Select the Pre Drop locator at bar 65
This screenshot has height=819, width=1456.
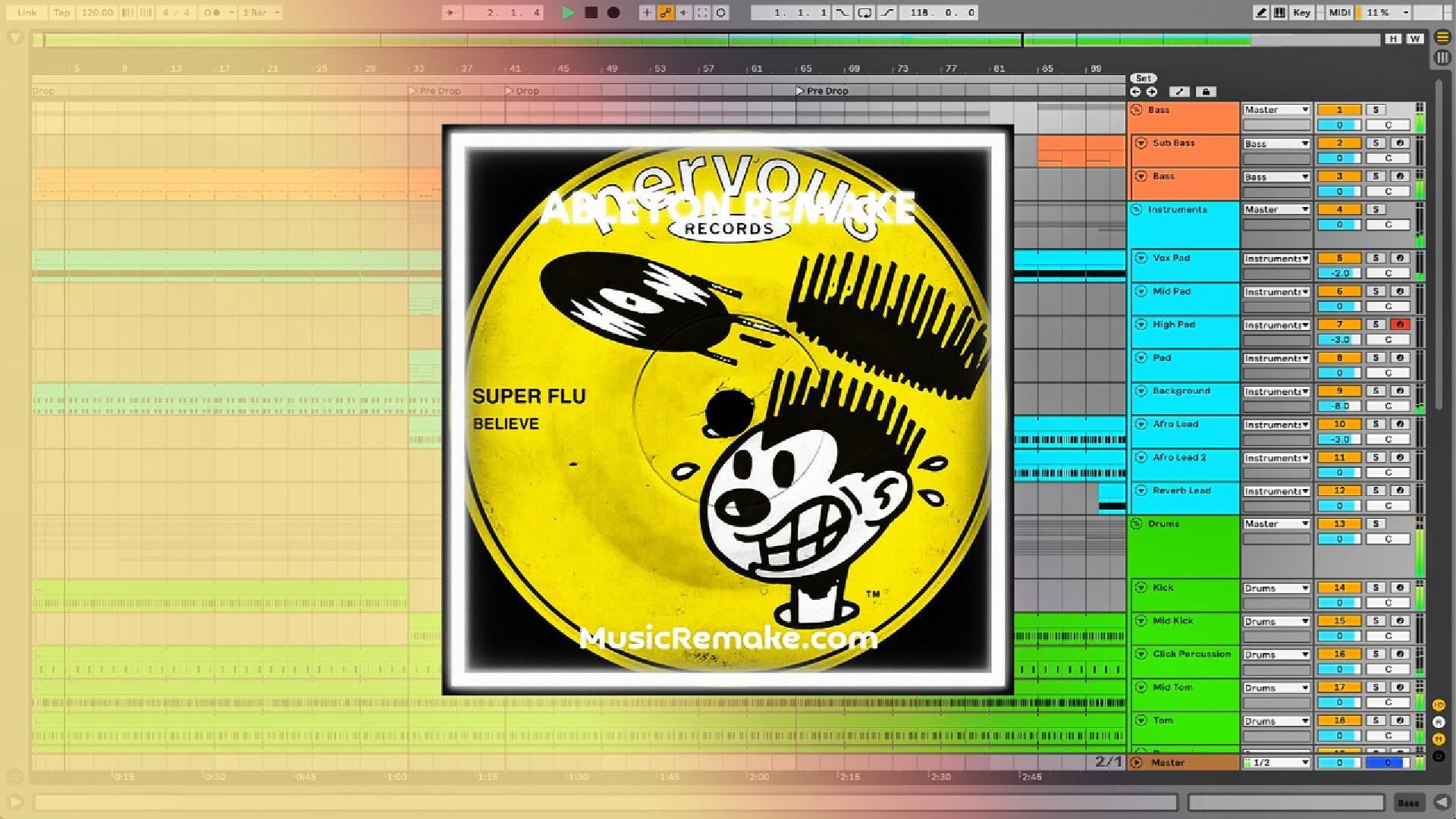(x=823, y=91)
